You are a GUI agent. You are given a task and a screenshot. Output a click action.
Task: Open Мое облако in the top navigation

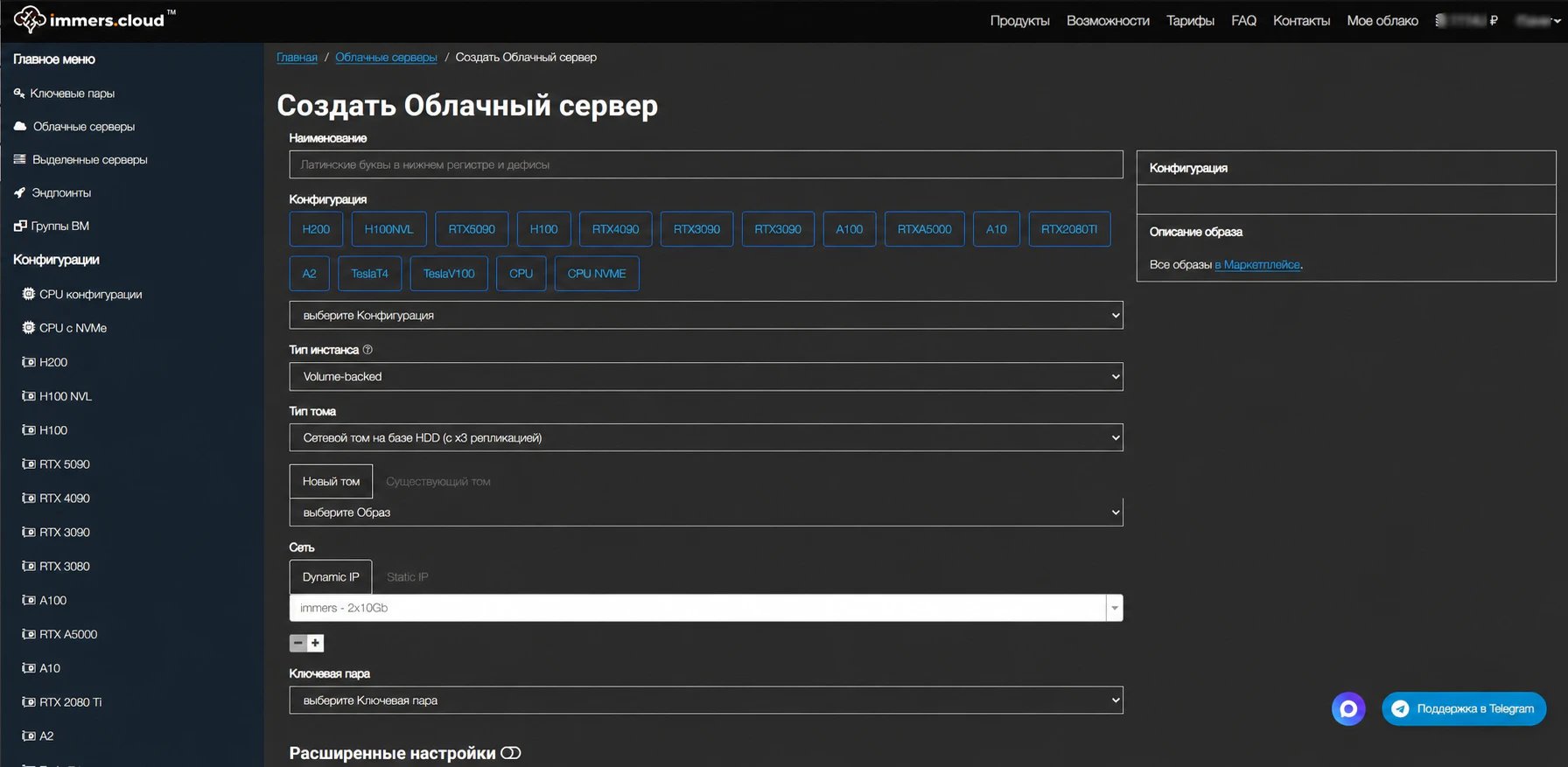tap(1382, 20)
